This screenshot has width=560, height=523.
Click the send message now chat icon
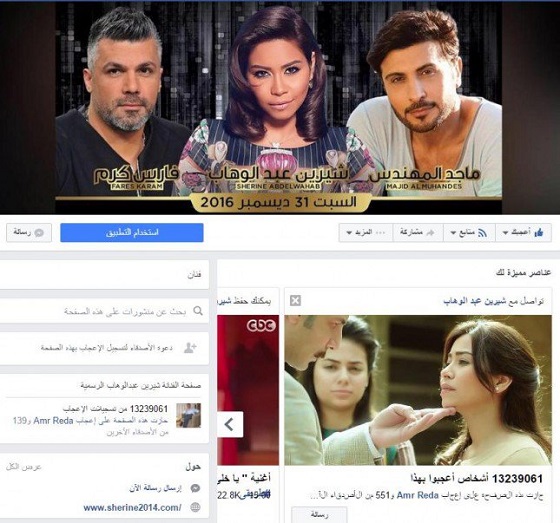point(195,488)
